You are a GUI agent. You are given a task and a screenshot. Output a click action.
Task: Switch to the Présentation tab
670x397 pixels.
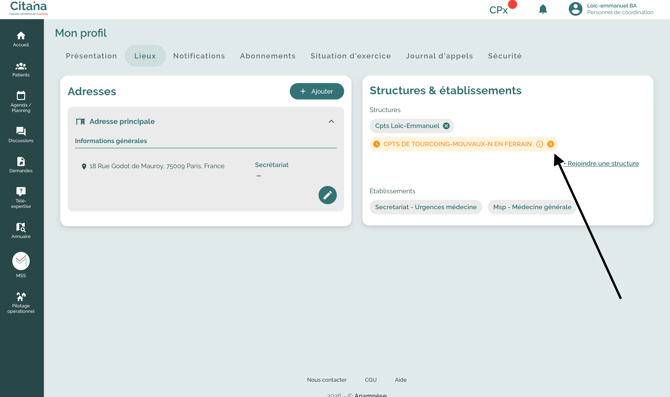91,56
